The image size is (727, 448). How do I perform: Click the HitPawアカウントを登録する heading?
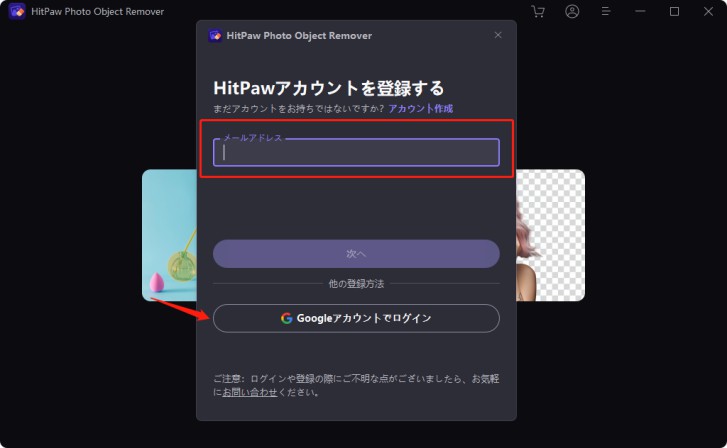coord(328,88)
